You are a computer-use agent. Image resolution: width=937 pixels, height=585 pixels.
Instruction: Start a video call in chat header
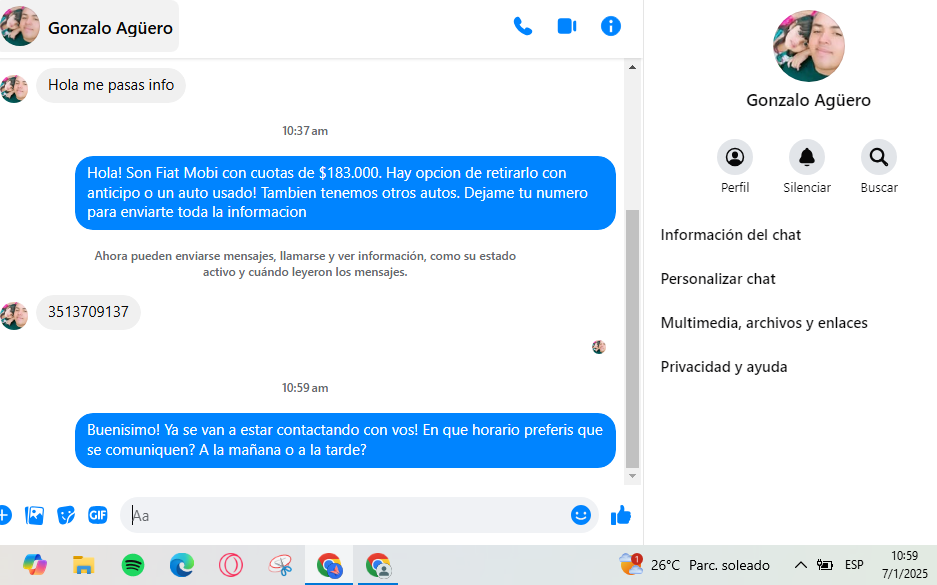[x=567, y=27]
